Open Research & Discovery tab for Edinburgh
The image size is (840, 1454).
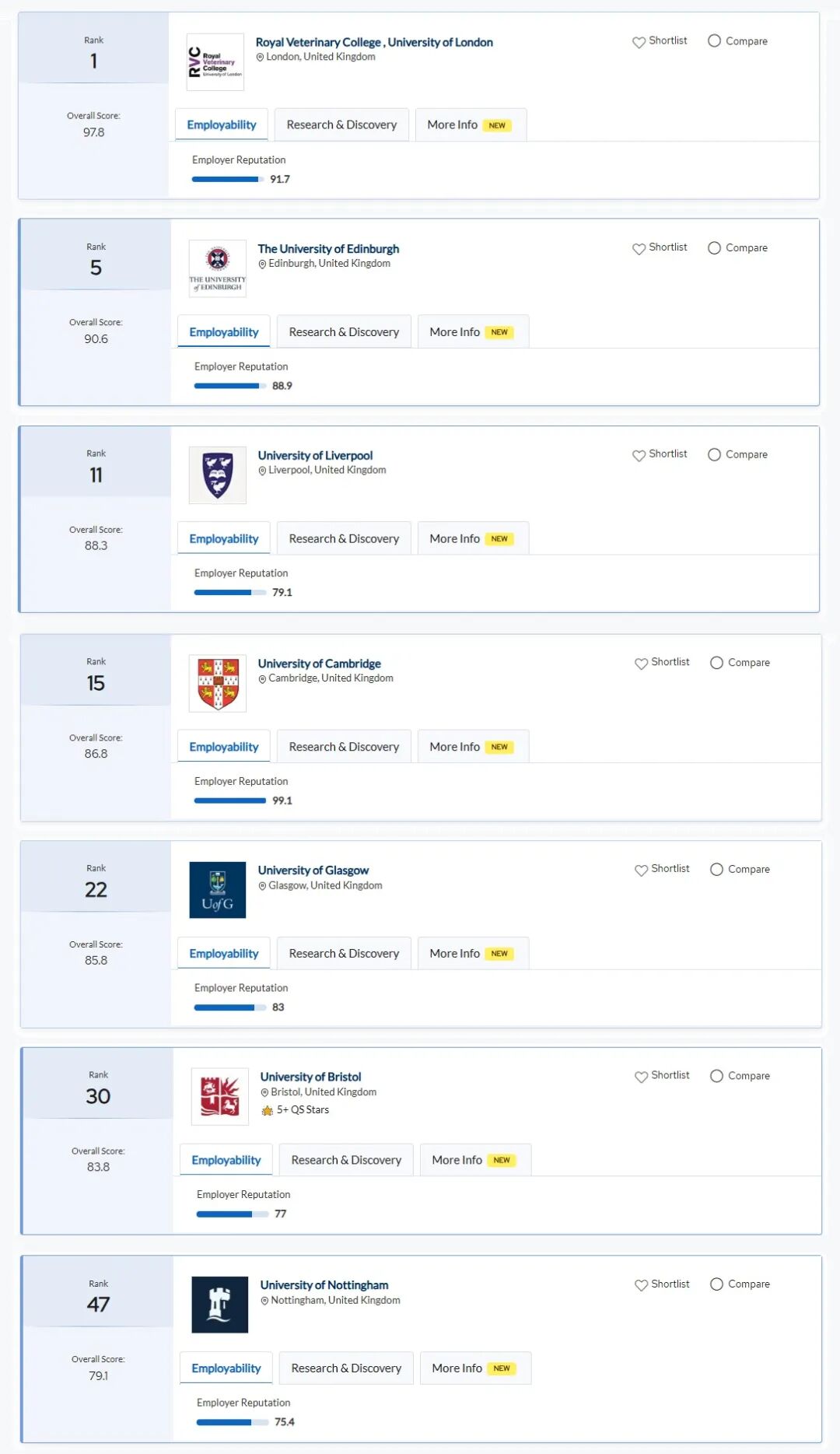[x=344, y=332]
